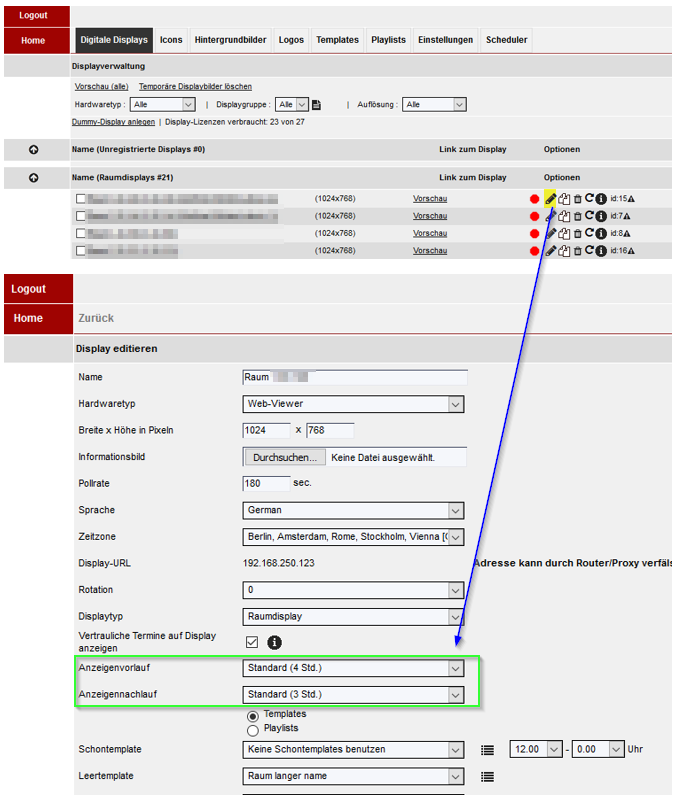Open the Anzeigenvorlauf dropdown
Screen dimensions: 680x800
pyautogui.click(x=354, y=668)
